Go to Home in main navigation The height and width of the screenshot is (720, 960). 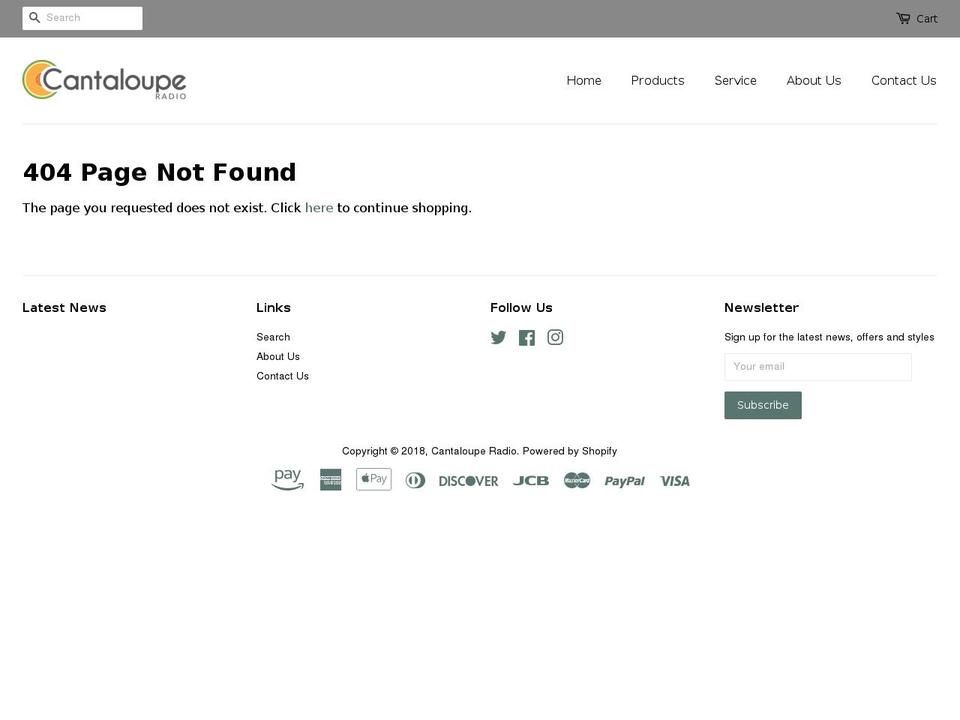[583, 80]
